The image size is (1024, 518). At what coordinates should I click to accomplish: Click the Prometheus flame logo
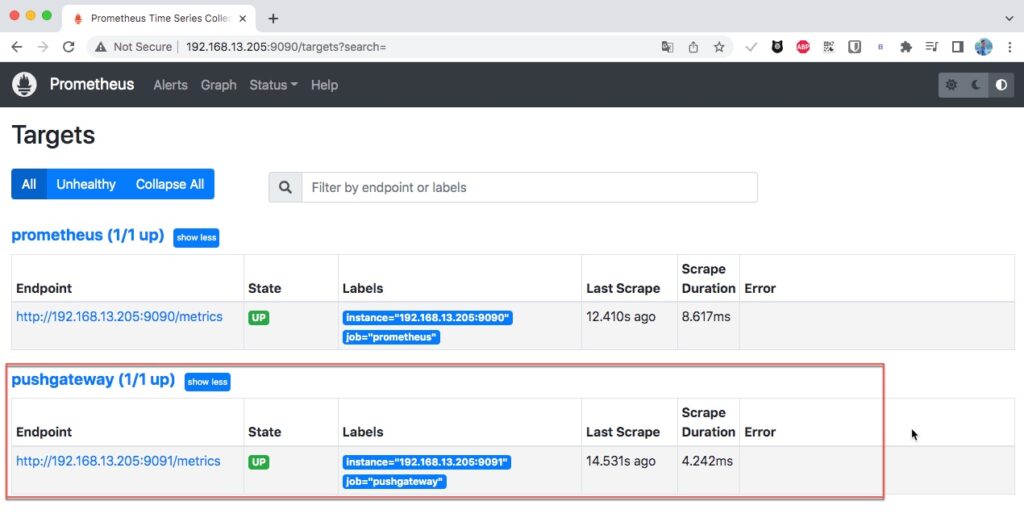coord(24,85)
